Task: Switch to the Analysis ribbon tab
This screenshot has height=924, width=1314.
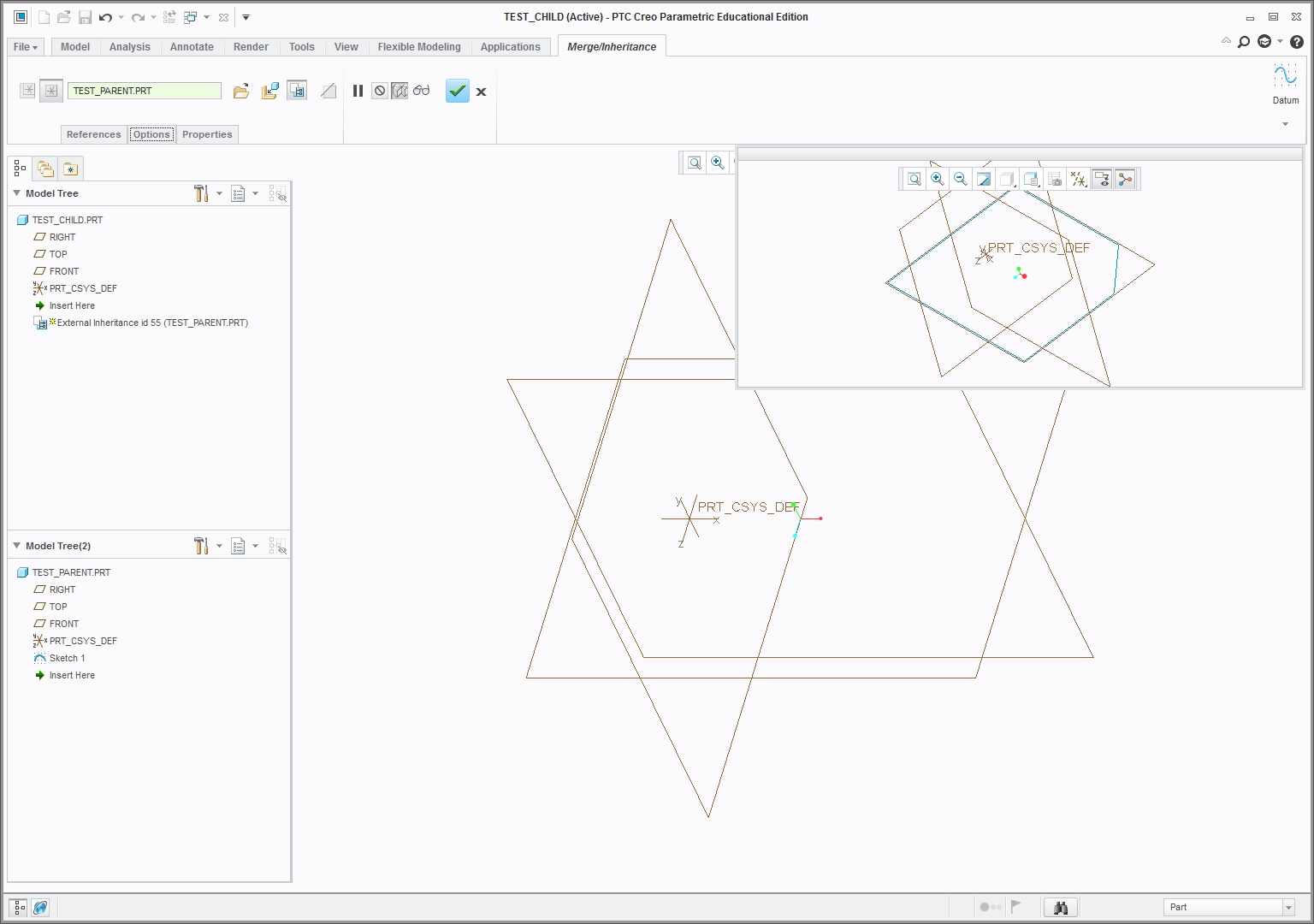Action: click(130, 47)
